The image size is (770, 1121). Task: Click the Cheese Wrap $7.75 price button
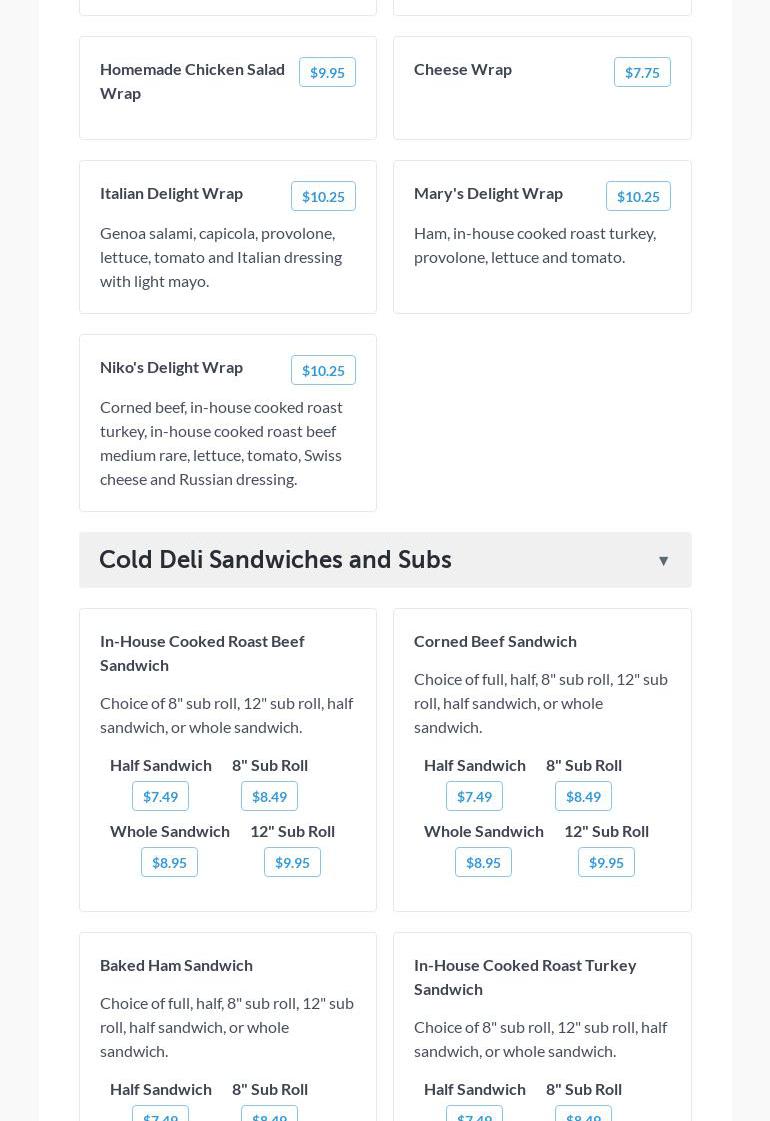(642, 73)
